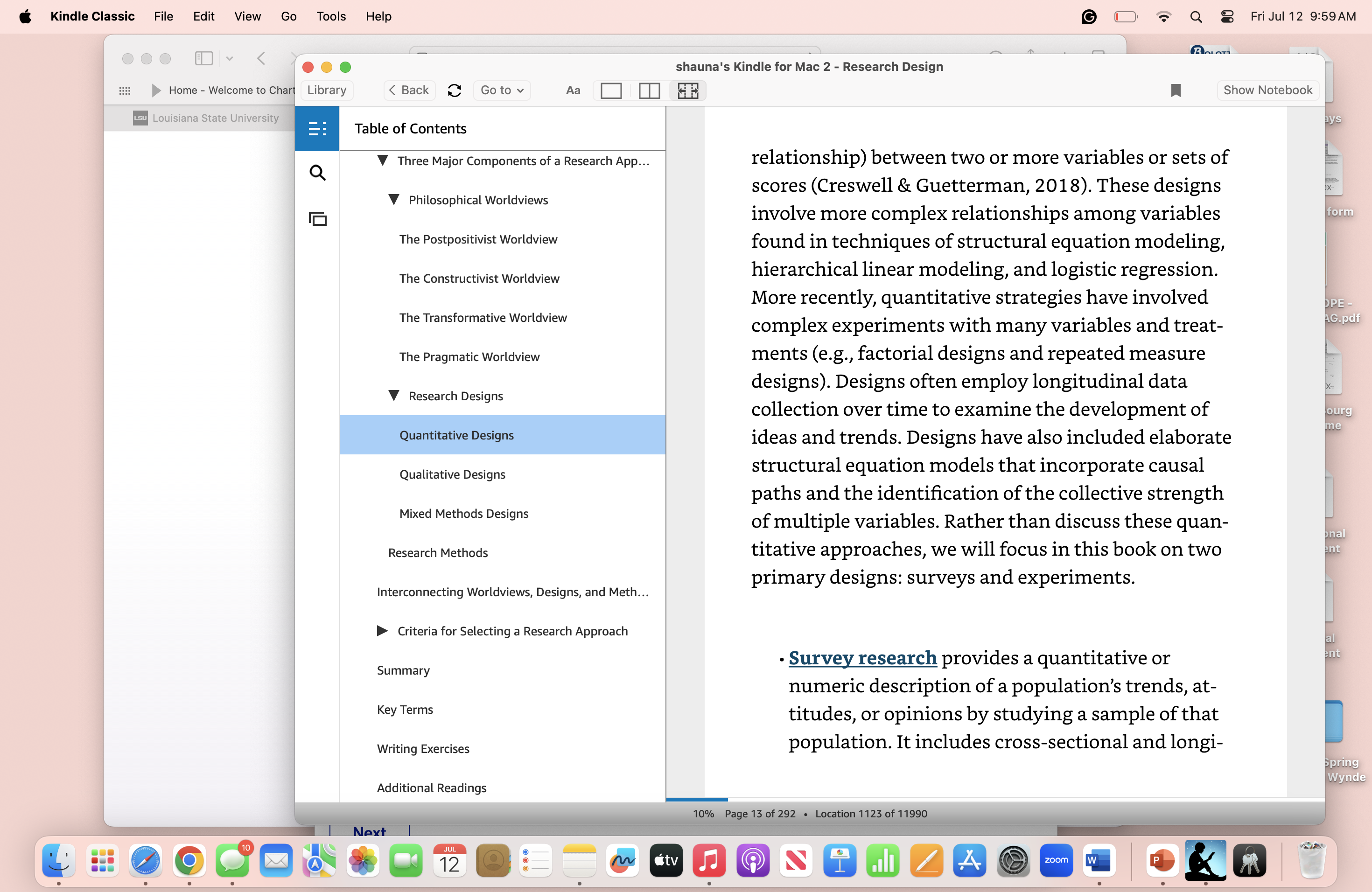Click the Wi-Fi status icon

(x=1163, y=17)
